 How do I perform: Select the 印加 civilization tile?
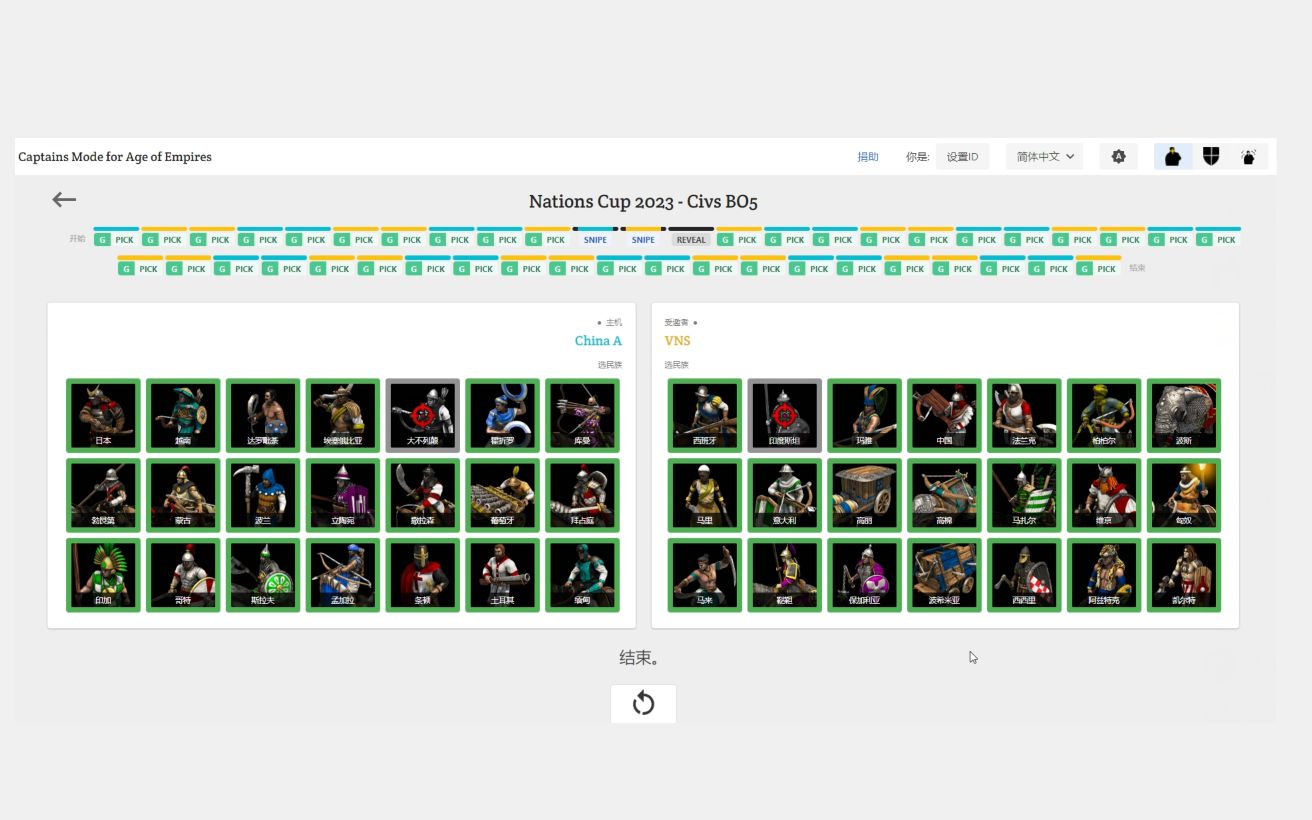[x=103, y=575]
